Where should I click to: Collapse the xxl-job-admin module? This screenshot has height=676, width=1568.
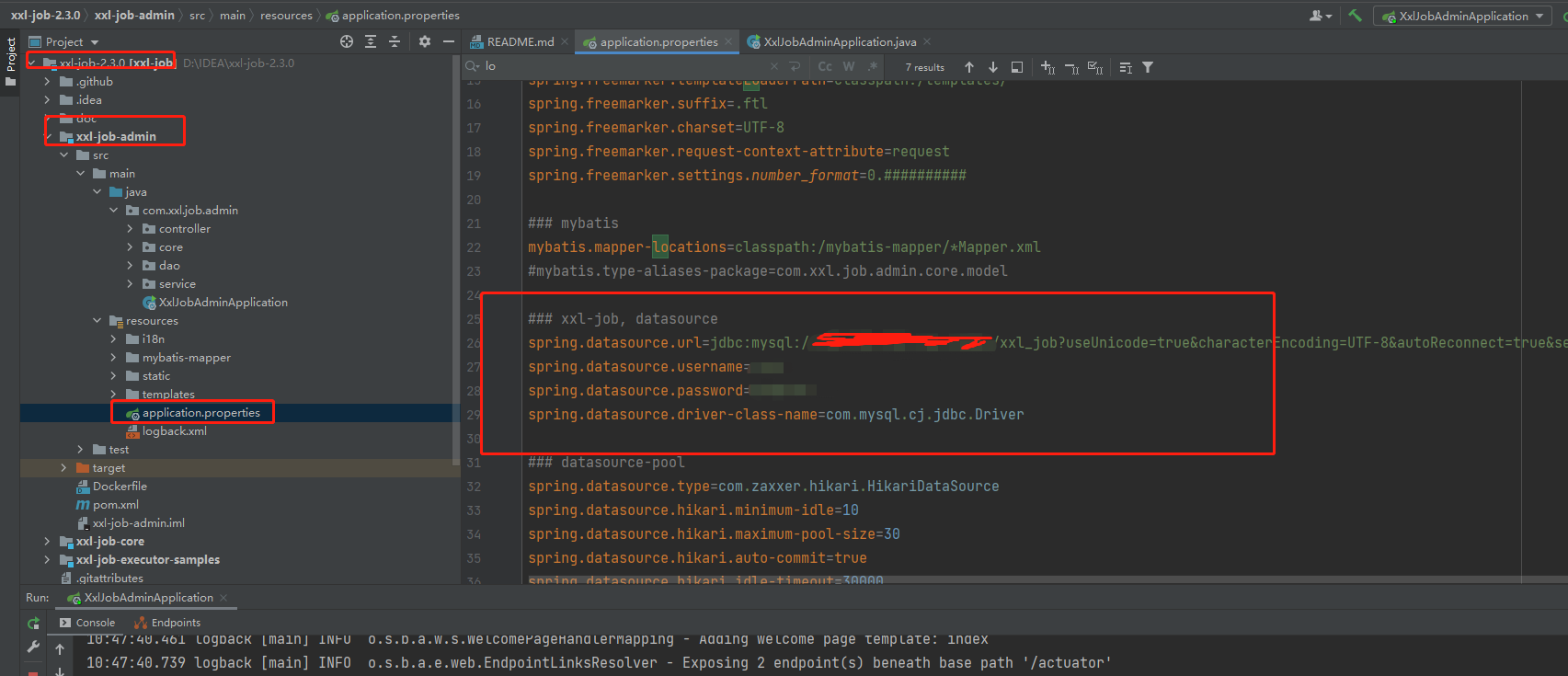[x=47, y=137]
